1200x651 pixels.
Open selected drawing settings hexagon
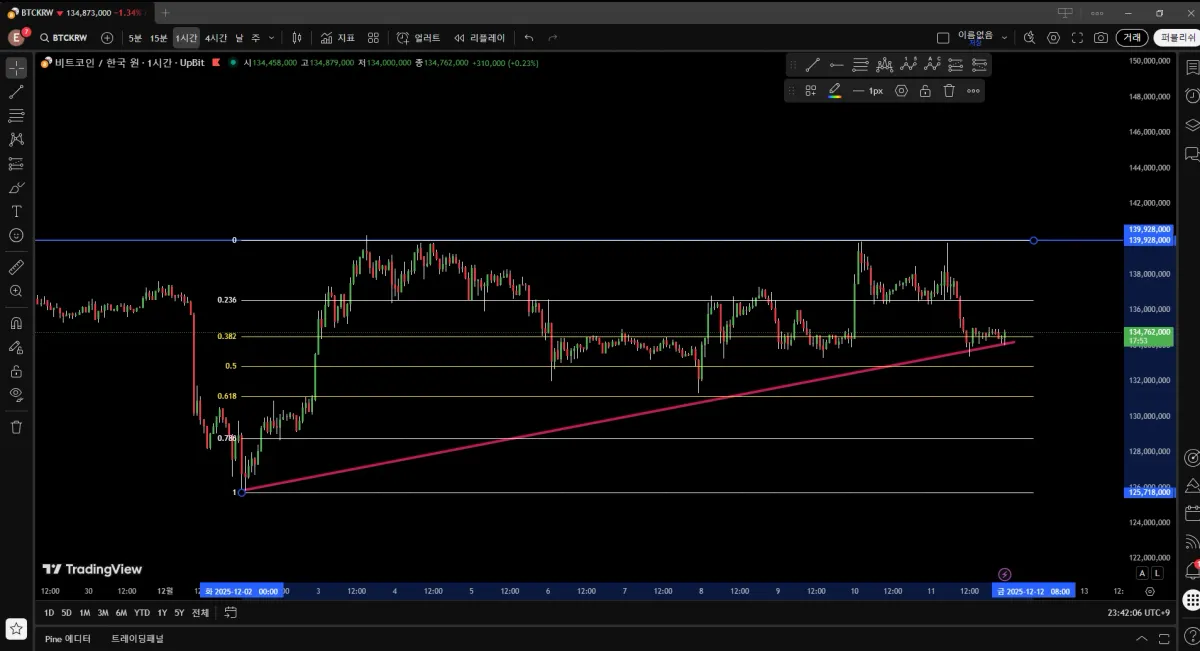pyautogui.click(x=901, y=91)
